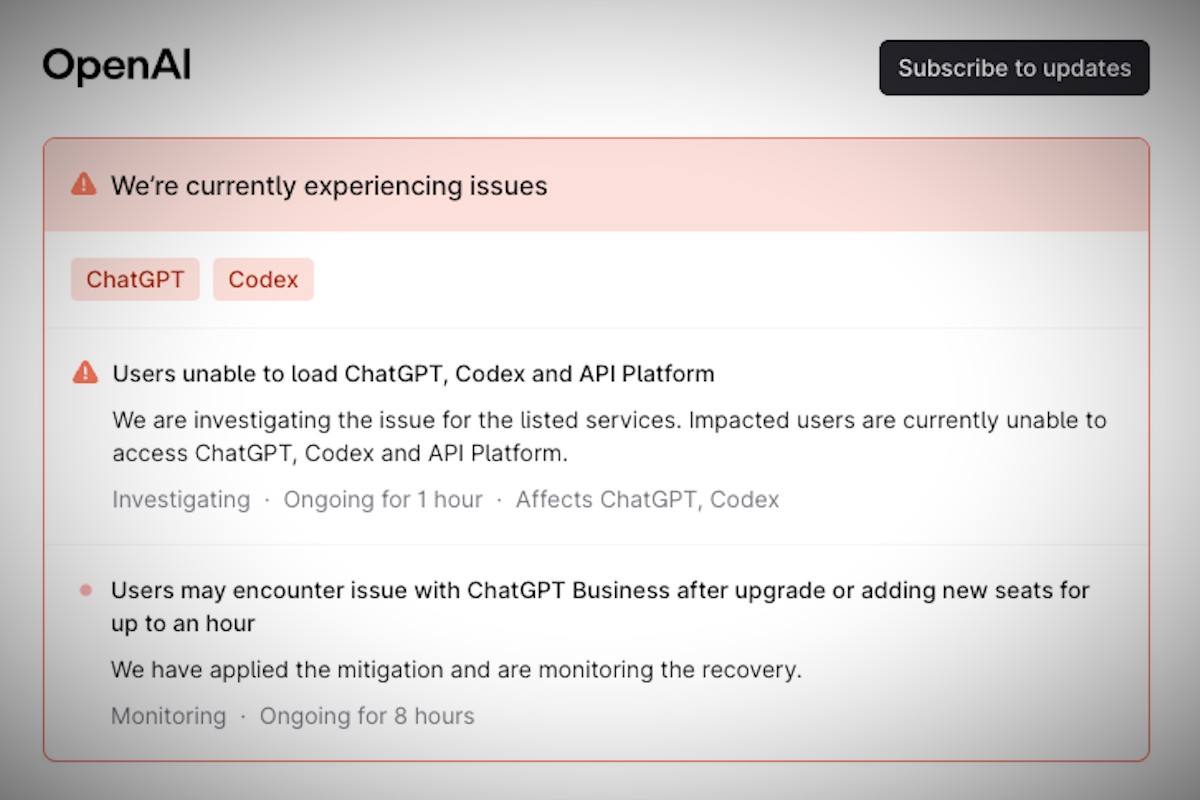1200x800 pixels.
Task: Click the Subscribe to updates button
Action: [x=1014, y=68]
